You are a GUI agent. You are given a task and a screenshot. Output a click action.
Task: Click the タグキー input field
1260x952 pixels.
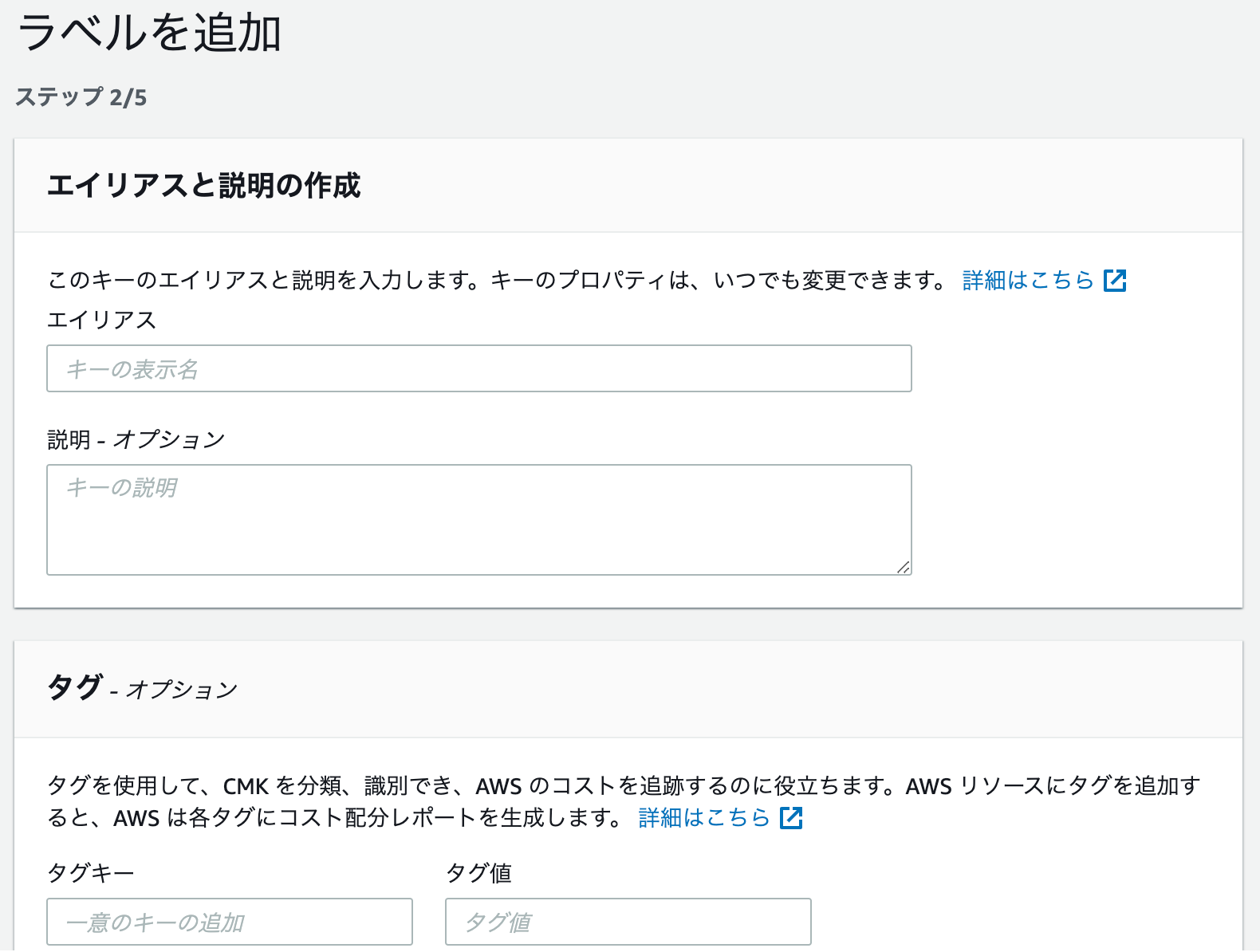tap(230, 922)
